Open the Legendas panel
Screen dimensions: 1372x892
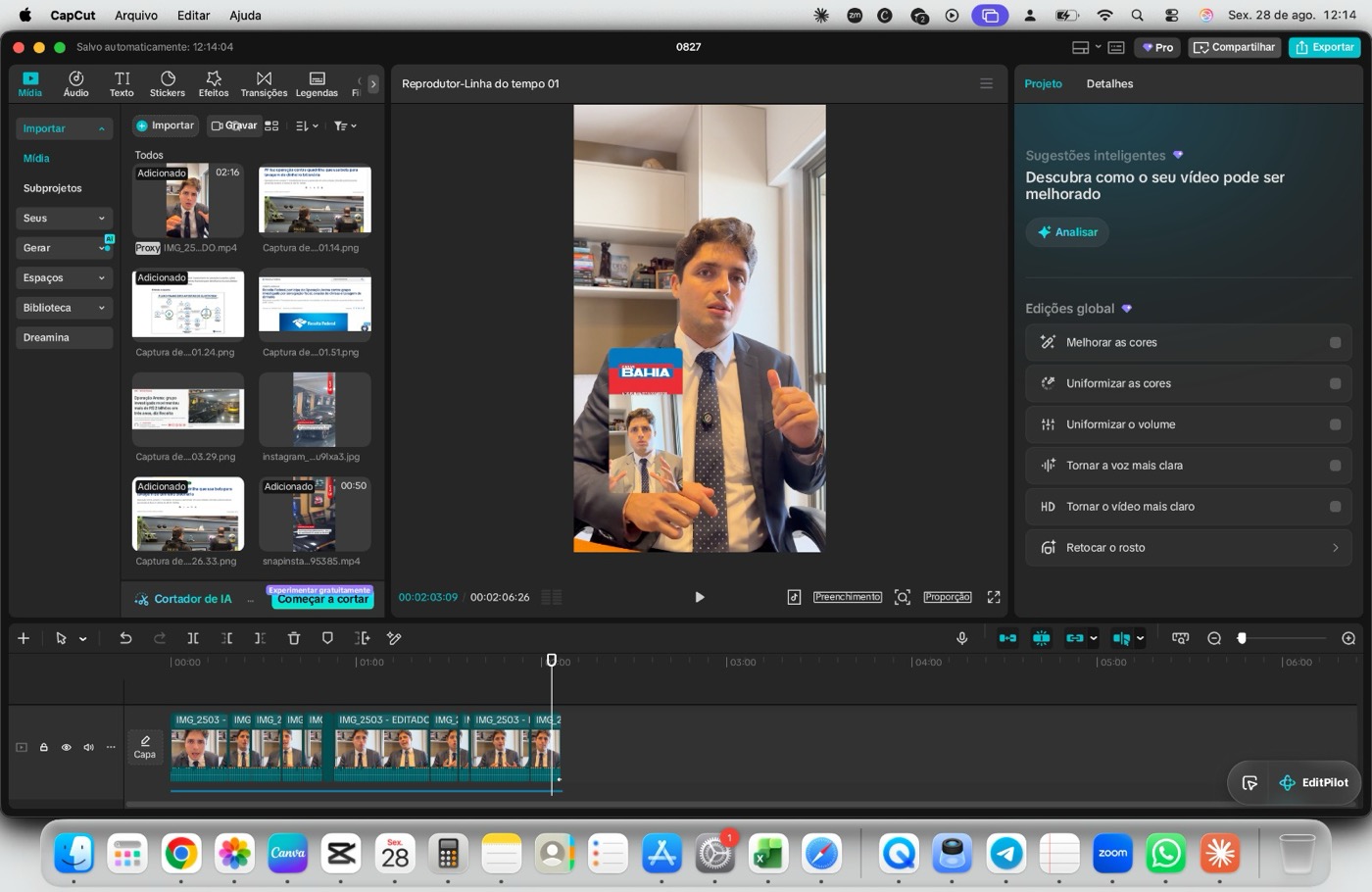[317, 83]
